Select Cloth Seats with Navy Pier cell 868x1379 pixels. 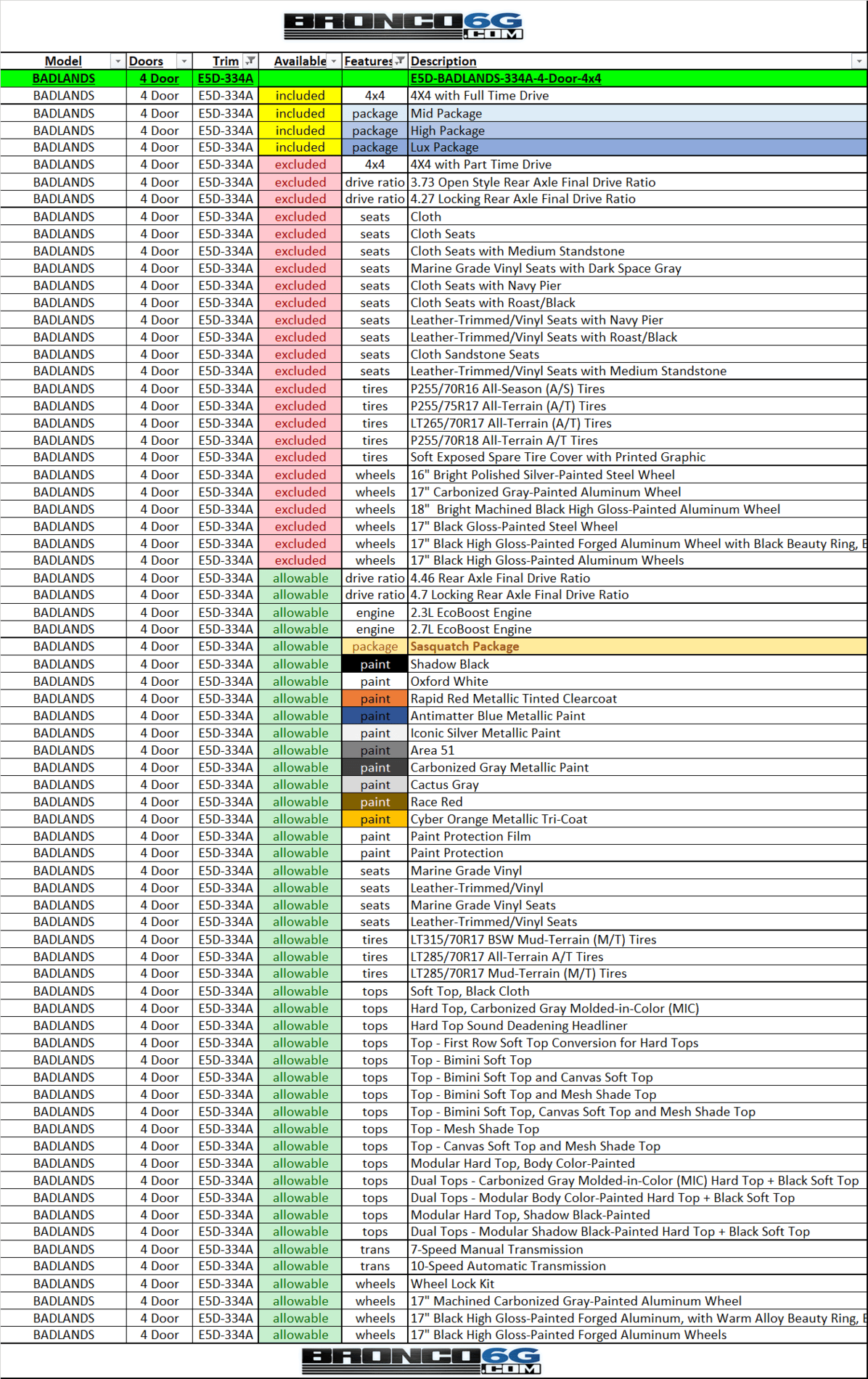[638, 286]
